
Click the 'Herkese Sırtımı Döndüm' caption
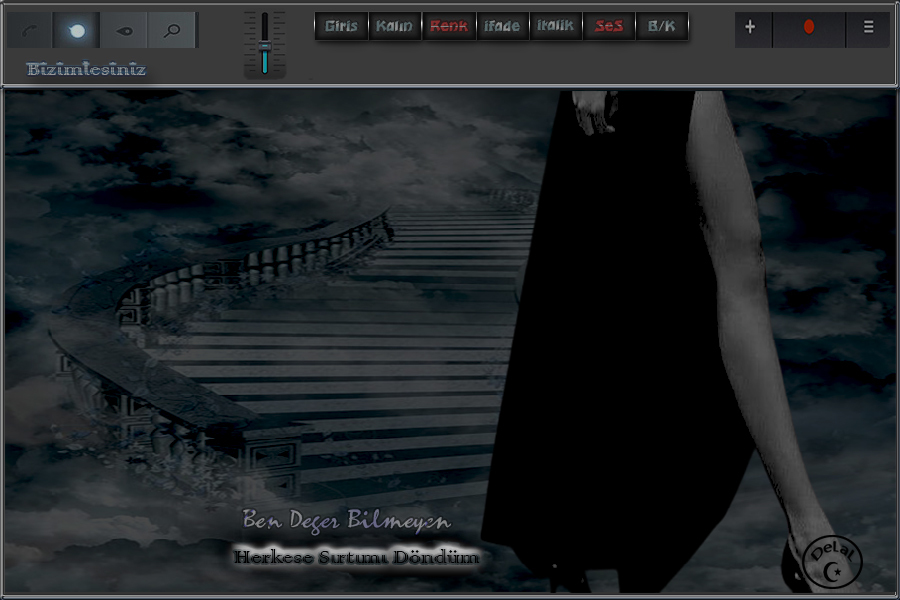point(356,557)
